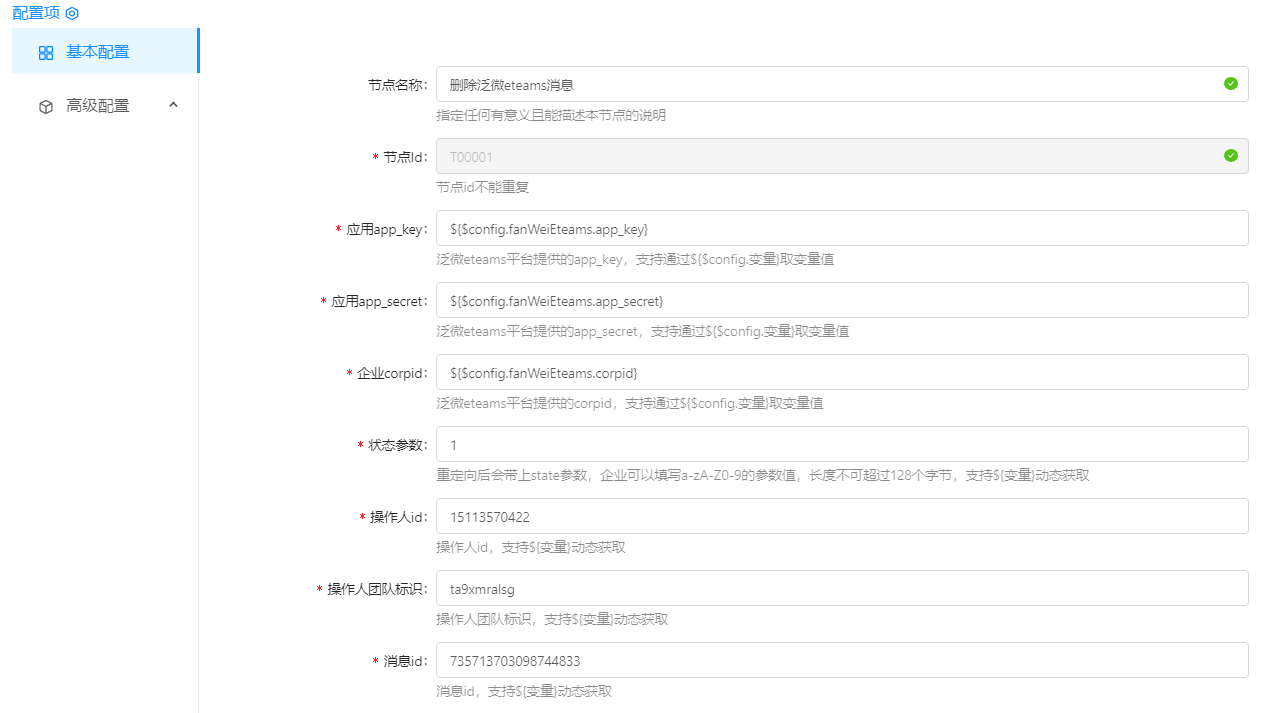
Task: Open the 基本配置 menu tab
Action: click(98, 52)
